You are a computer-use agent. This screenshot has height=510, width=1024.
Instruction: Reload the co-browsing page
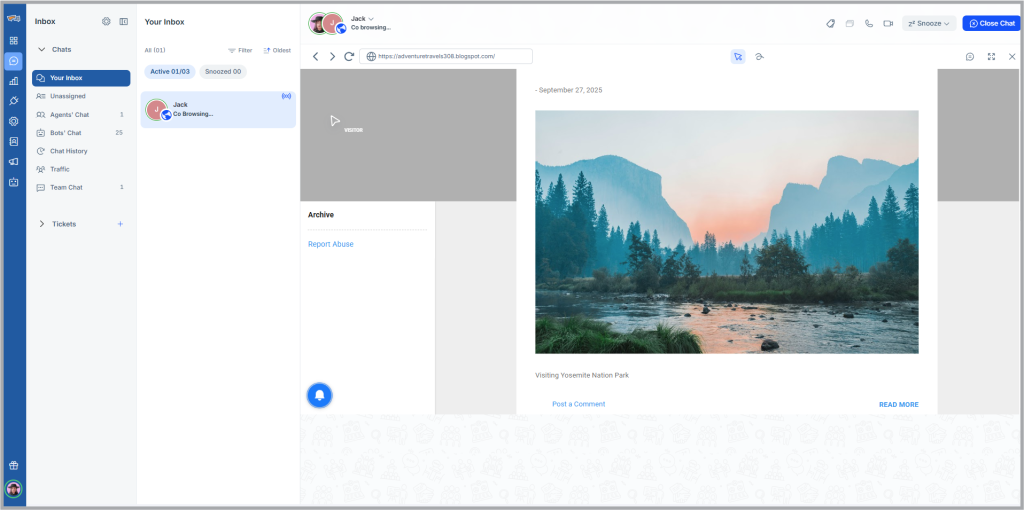click(349, 57)
